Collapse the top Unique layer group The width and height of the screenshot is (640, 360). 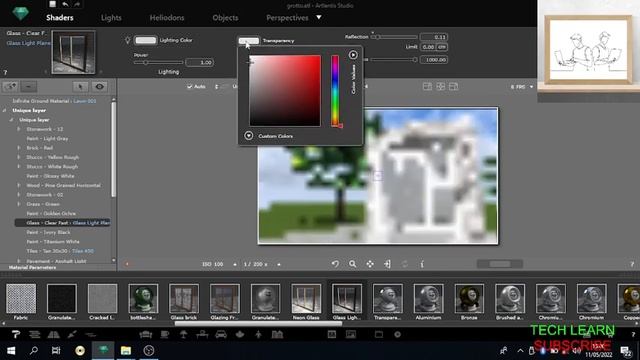pyautogui.click(x=4, y=110)
